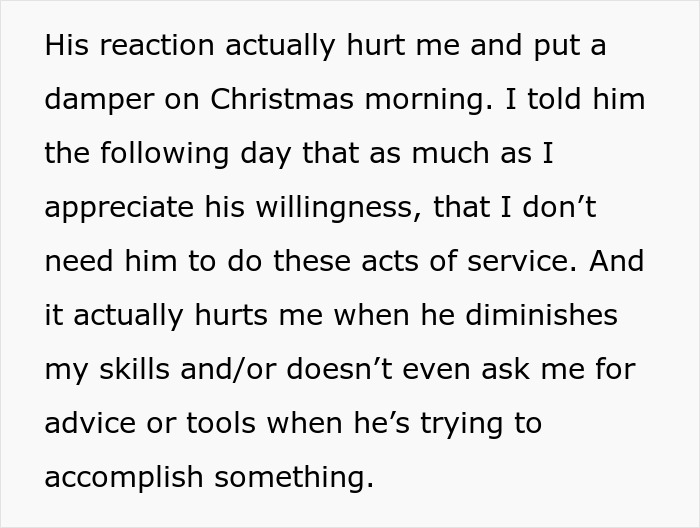Click the word "acts"

(395, 262)
